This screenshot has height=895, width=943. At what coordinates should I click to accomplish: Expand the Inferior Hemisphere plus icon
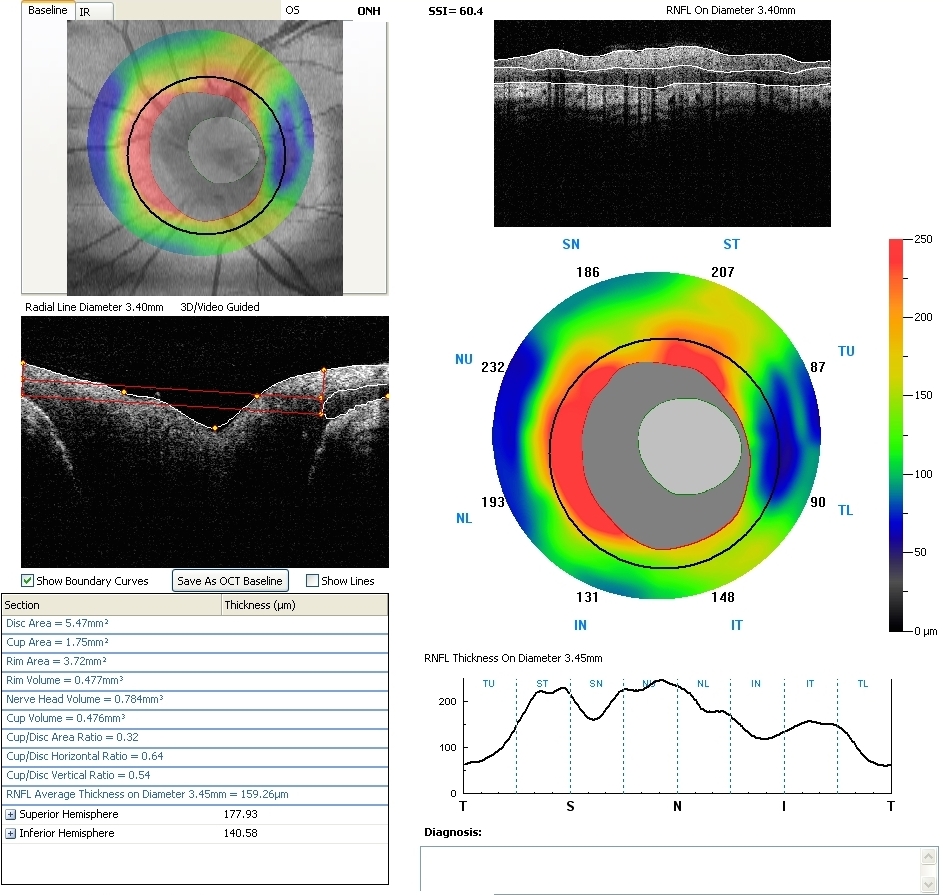[11, 834]
